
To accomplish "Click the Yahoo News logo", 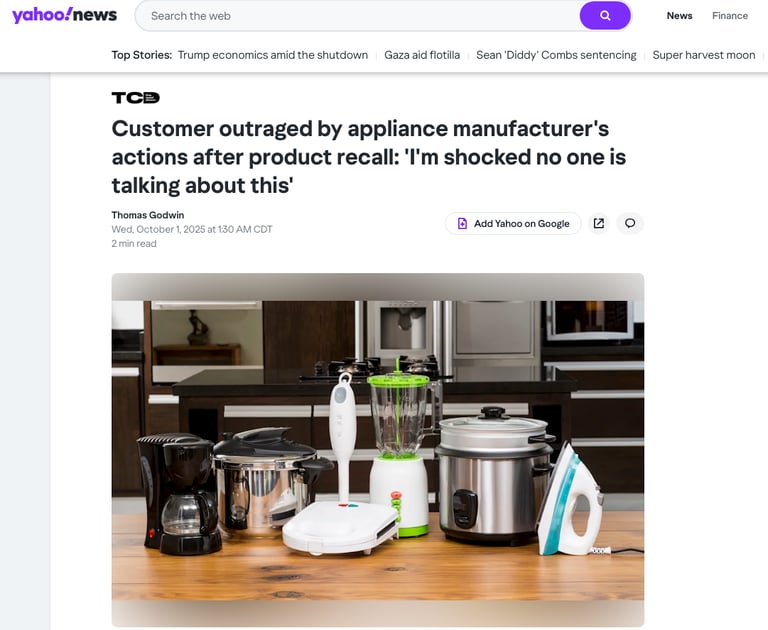I will click(x=65, y=15).
